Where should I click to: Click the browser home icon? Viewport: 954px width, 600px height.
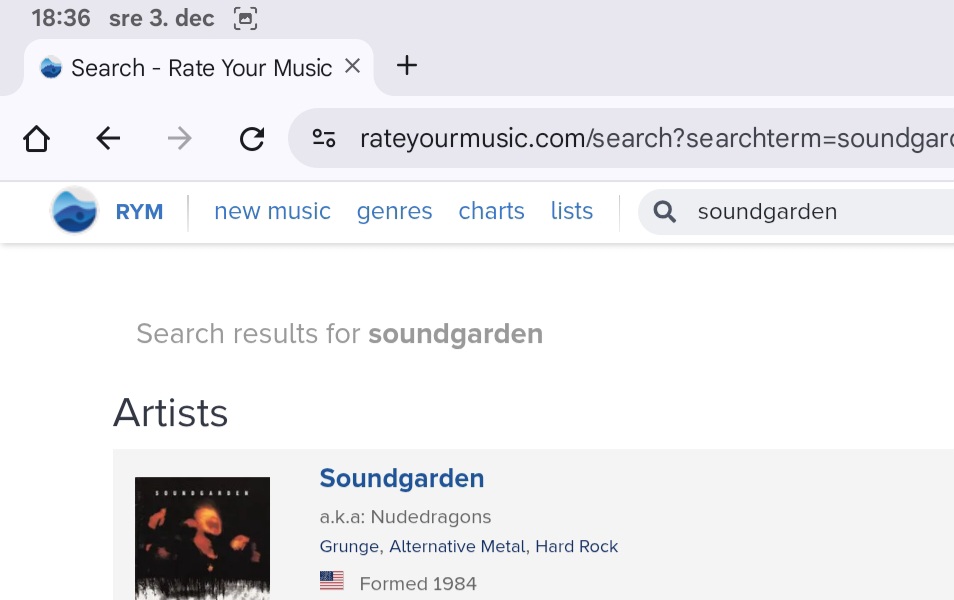[x=37, y=138]
